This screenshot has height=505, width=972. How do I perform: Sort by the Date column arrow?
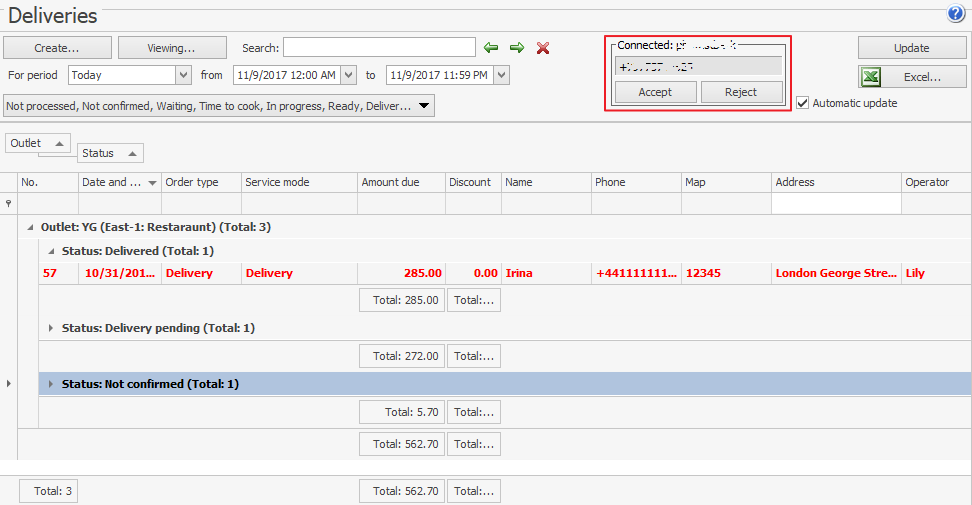(x=152, y=183)
